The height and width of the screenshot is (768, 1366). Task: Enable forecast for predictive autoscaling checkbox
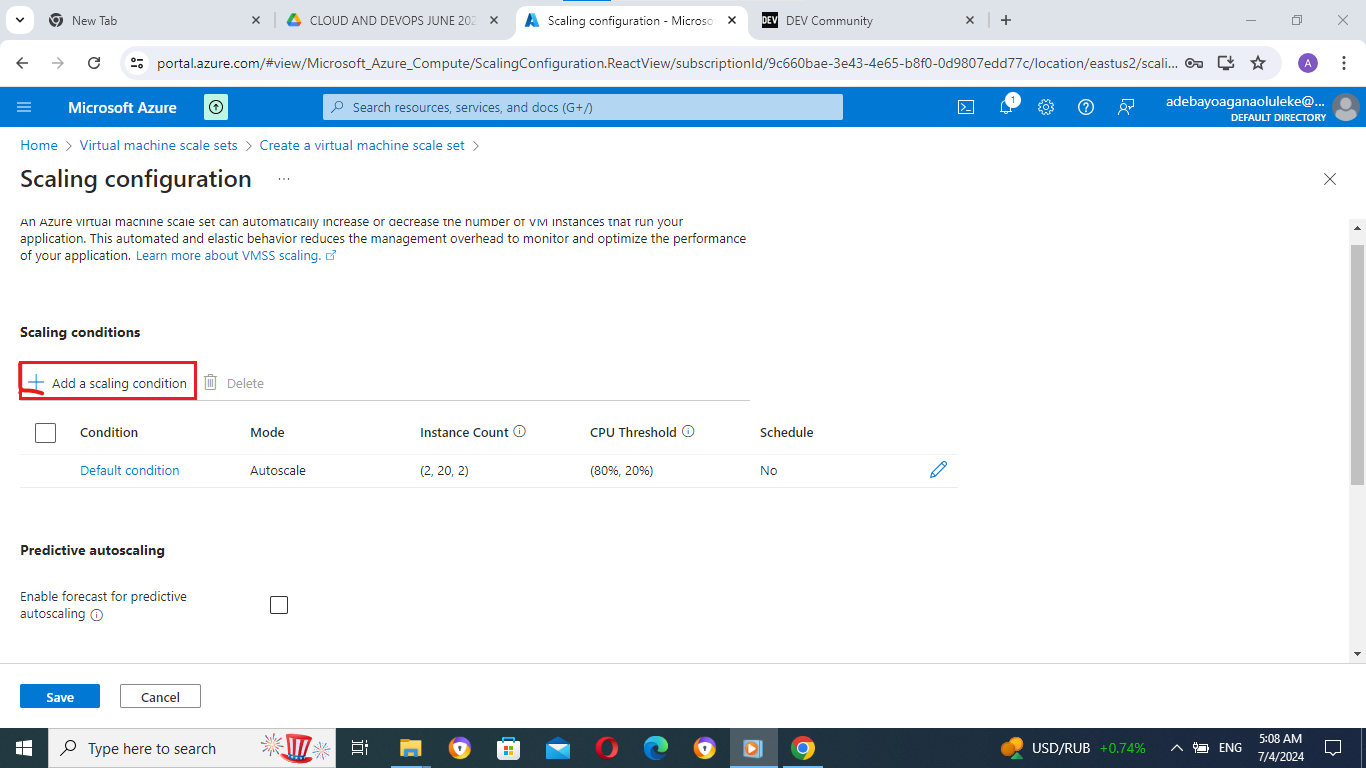[x=279, y=605]
